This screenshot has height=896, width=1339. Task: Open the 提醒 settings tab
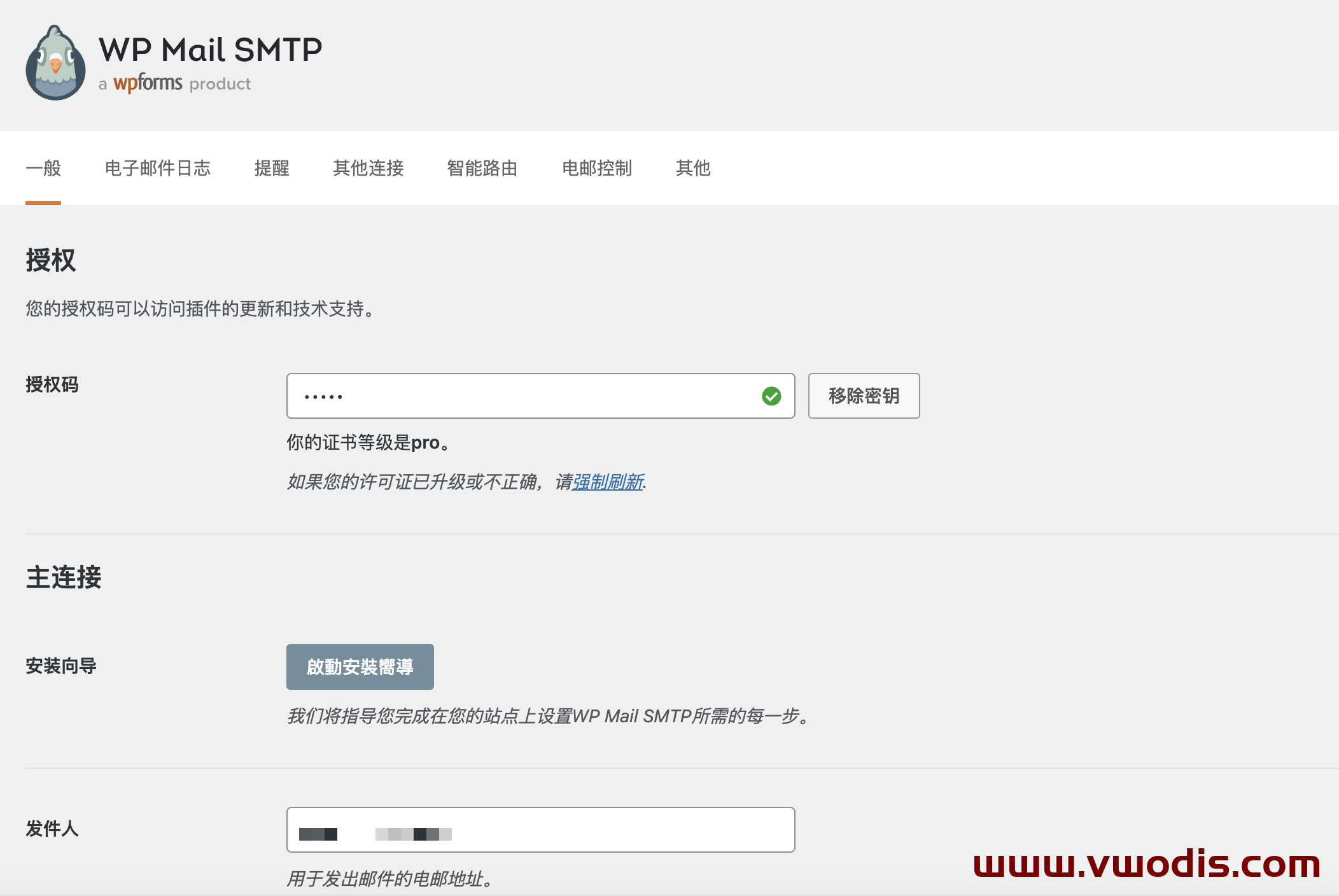click(x=273, y=168)
